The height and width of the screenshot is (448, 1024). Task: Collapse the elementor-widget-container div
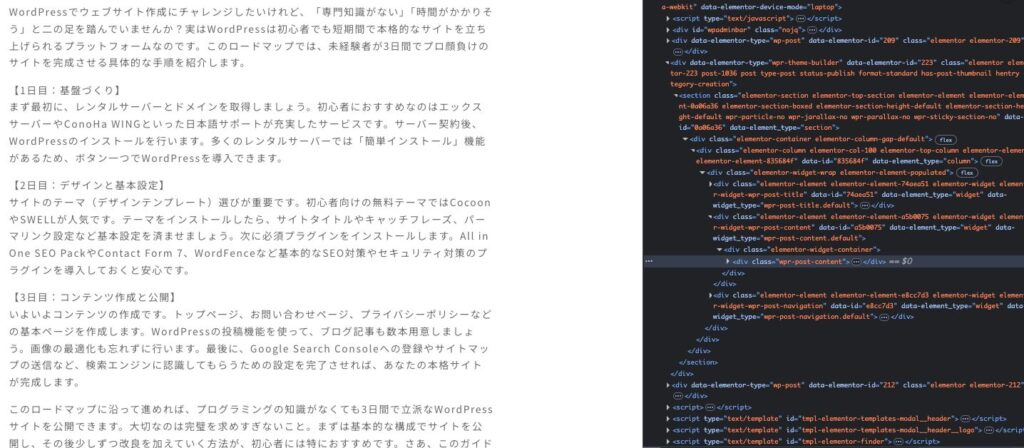click(719, 249)
